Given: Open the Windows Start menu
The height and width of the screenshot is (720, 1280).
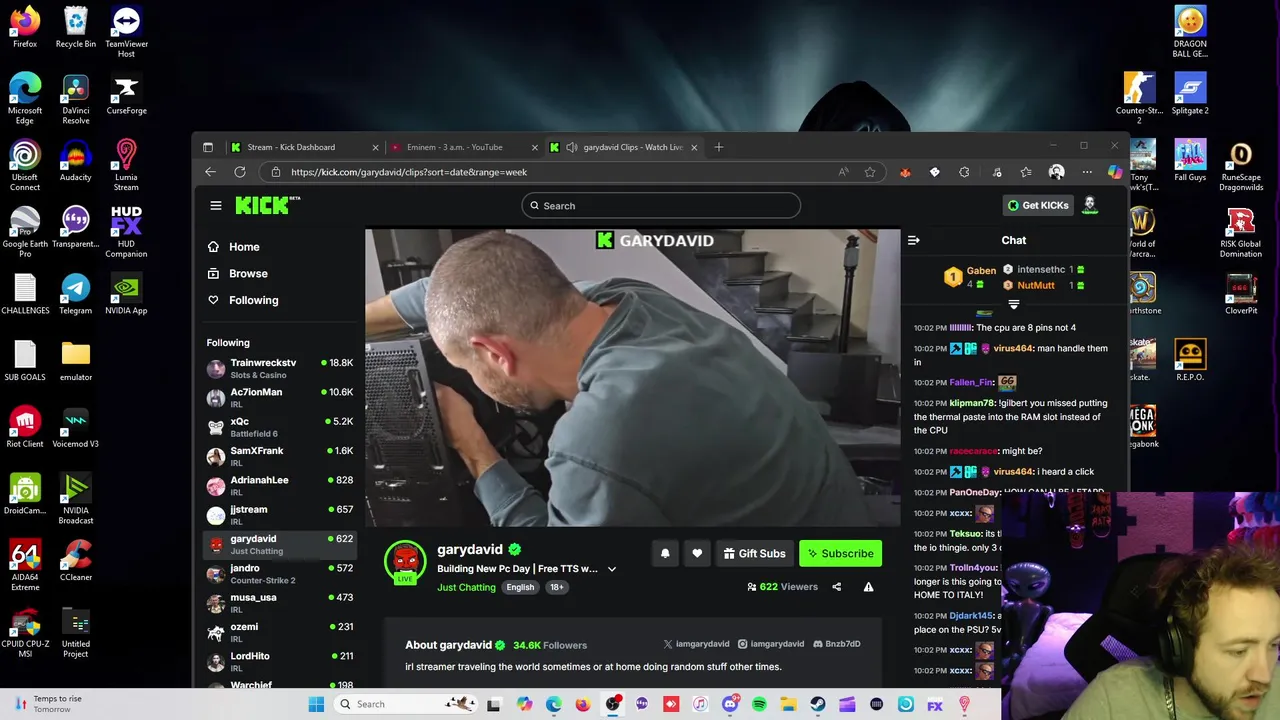Looking at the screenshot, I should point(316,704).
